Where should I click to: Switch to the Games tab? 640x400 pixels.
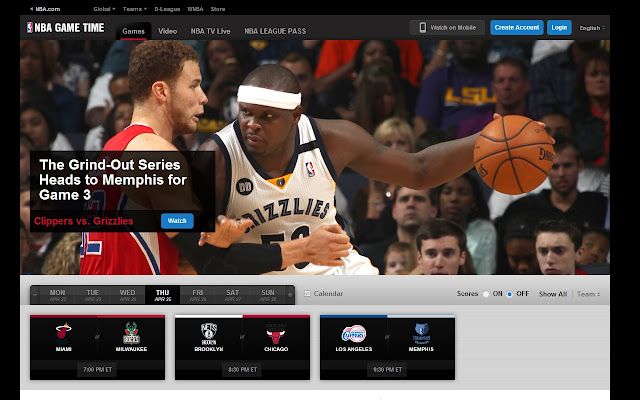pyautogui.click(x=133, y=31)
